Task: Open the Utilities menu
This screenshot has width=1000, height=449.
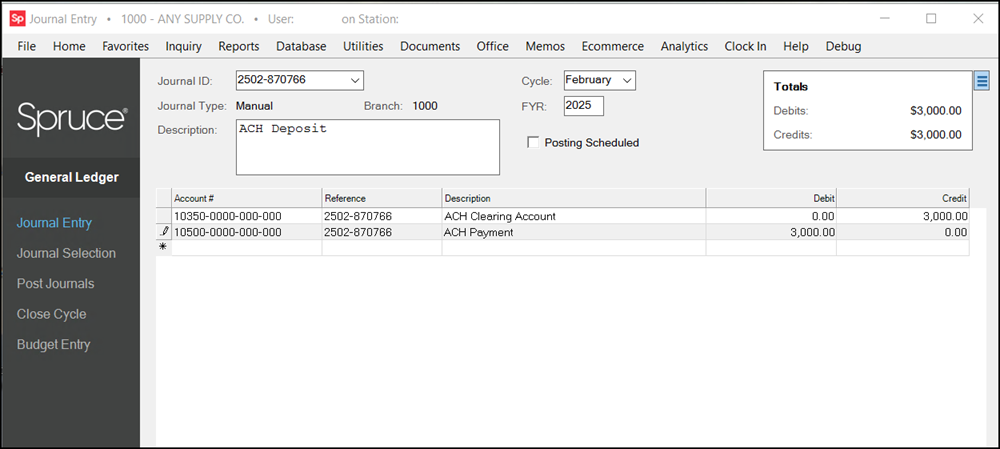Action: pyautogui.click(x=363, y=46)
